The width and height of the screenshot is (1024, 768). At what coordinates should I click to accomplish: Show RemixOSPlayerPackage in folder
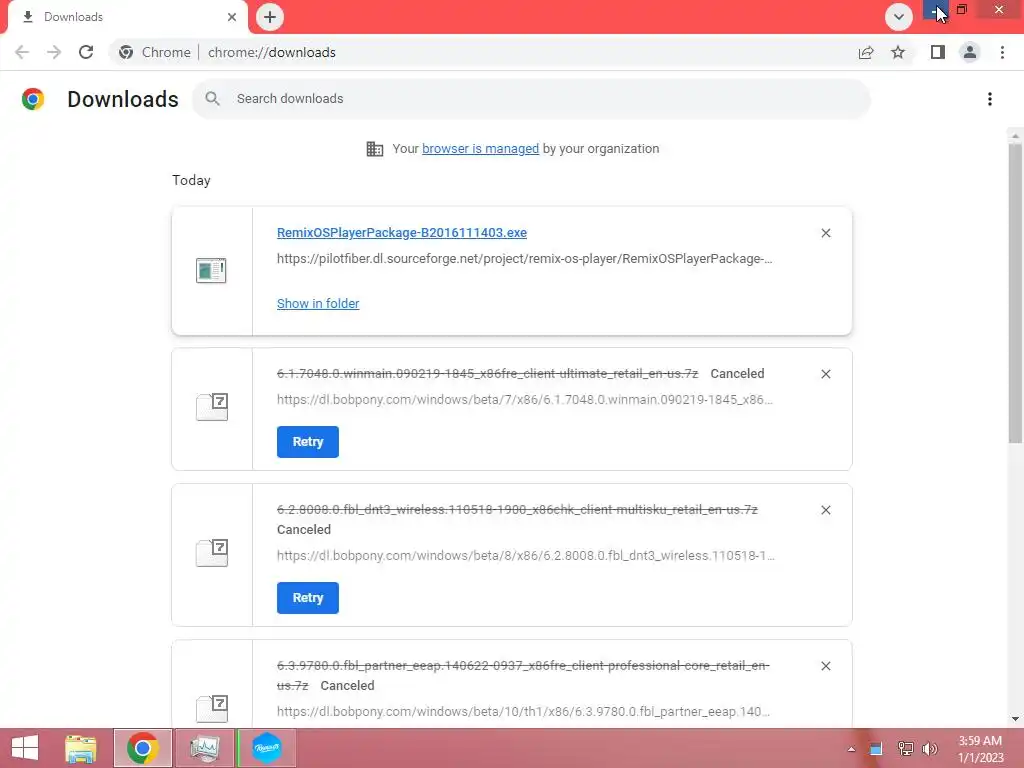(x=318, y=304)
